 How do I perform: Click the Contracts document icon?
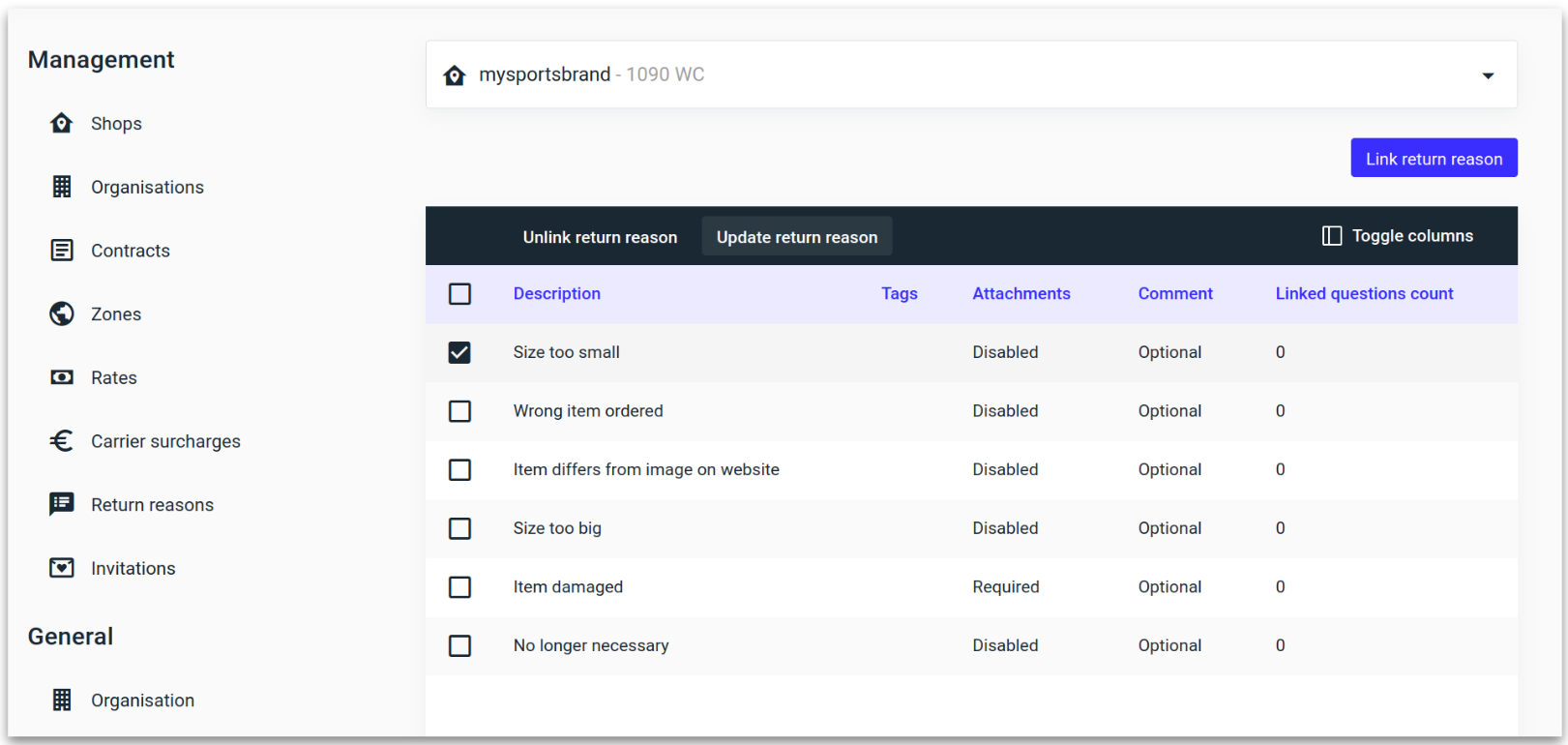click(x=62, y=251)
